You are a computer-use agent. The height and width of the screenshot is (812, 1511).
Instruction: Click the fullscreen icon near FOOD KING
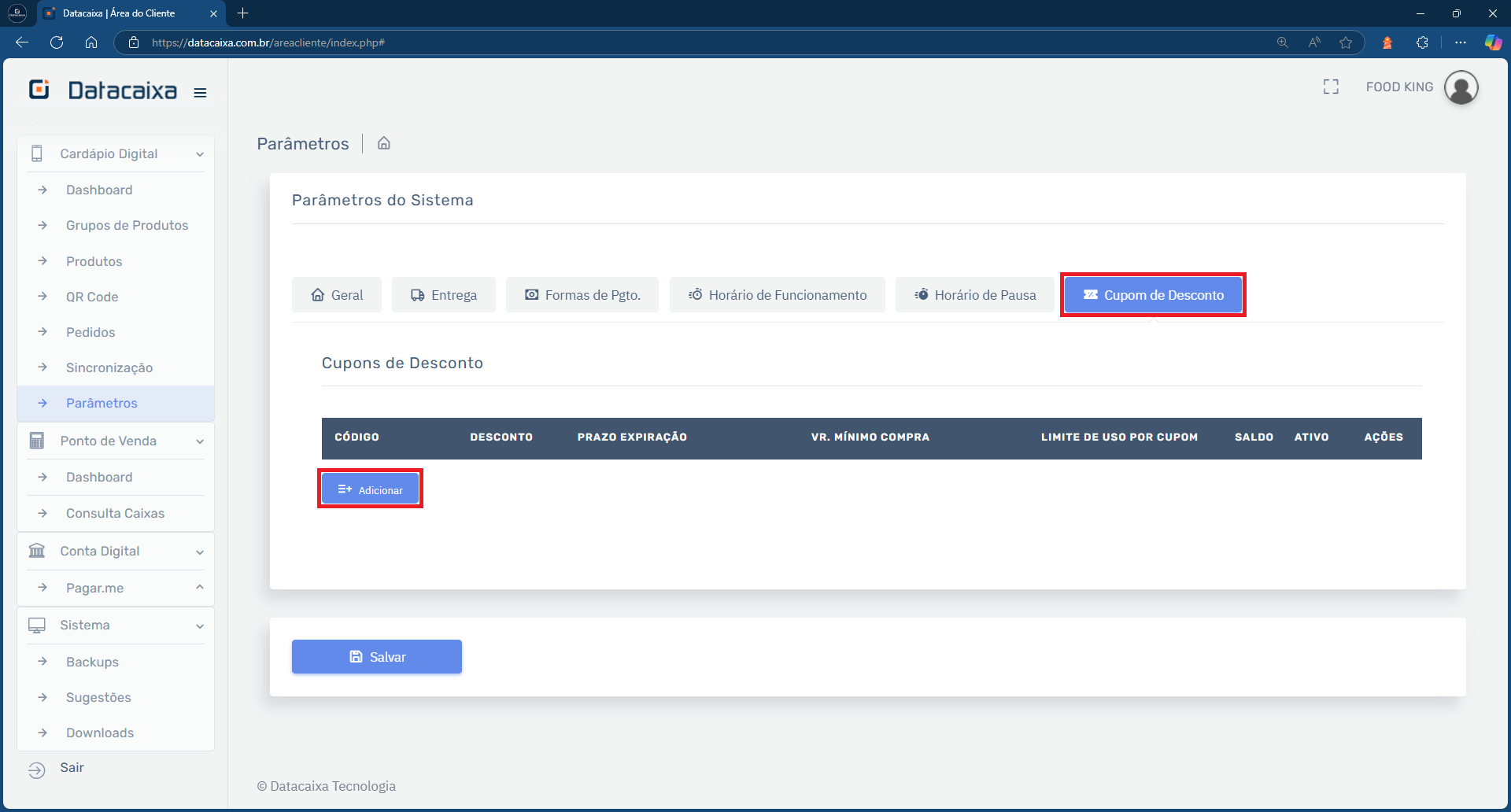pyautogui.click(x=1331, y=87)
